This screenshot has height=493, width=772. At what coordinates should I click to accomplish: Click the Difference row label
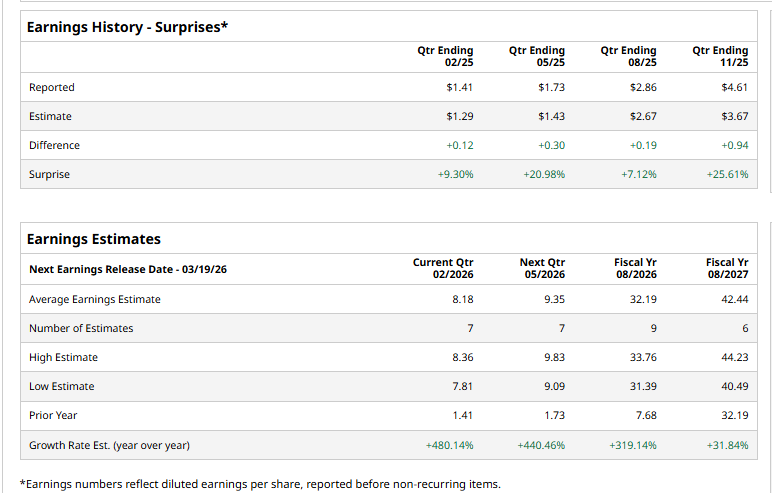pos(54,145)
